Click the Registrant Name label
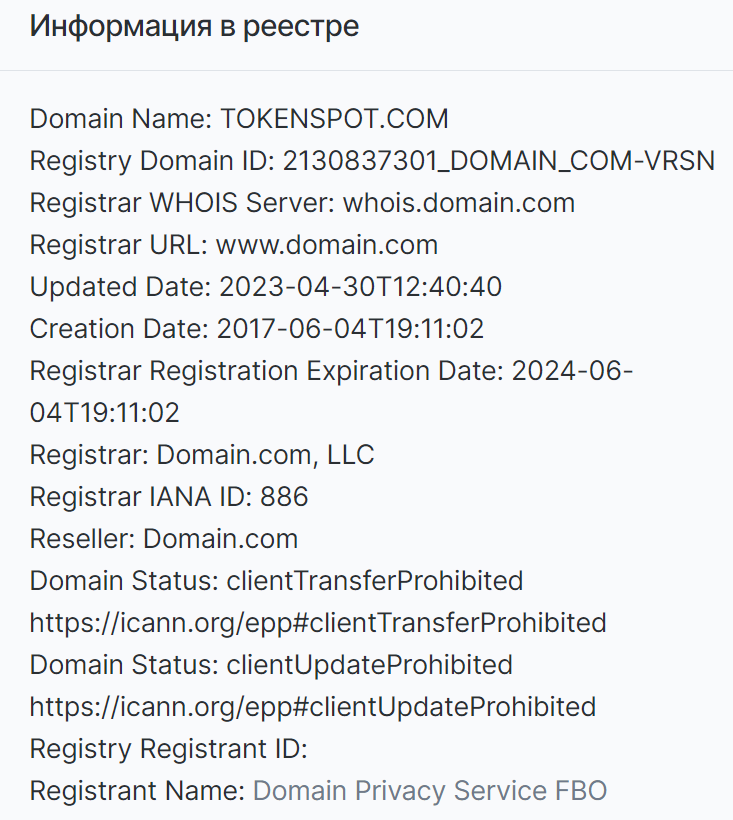This screenshot has height=820, width=733. pos(138,791)
